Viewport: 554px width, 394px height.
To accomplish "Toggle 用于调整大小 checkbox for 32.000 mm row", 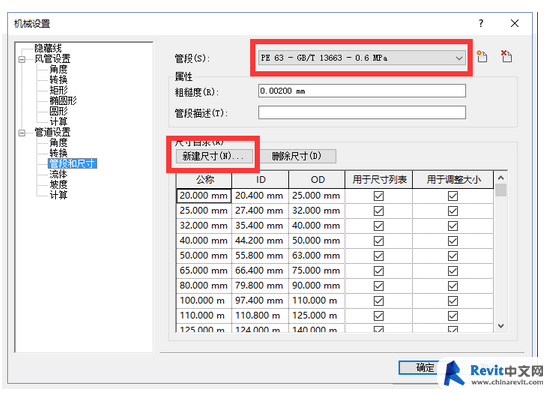I will click(453, 226).
